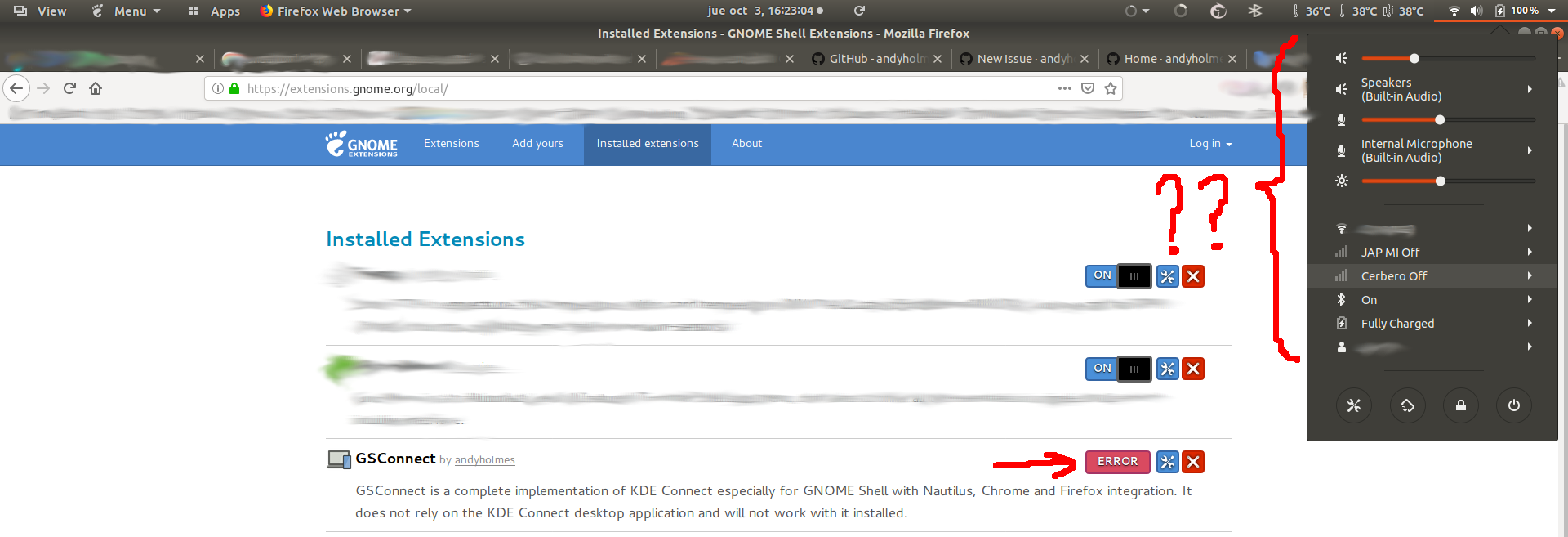The image size is (1568, 537).
Task: Remove the first listed extension
Action: [1193, 276]
